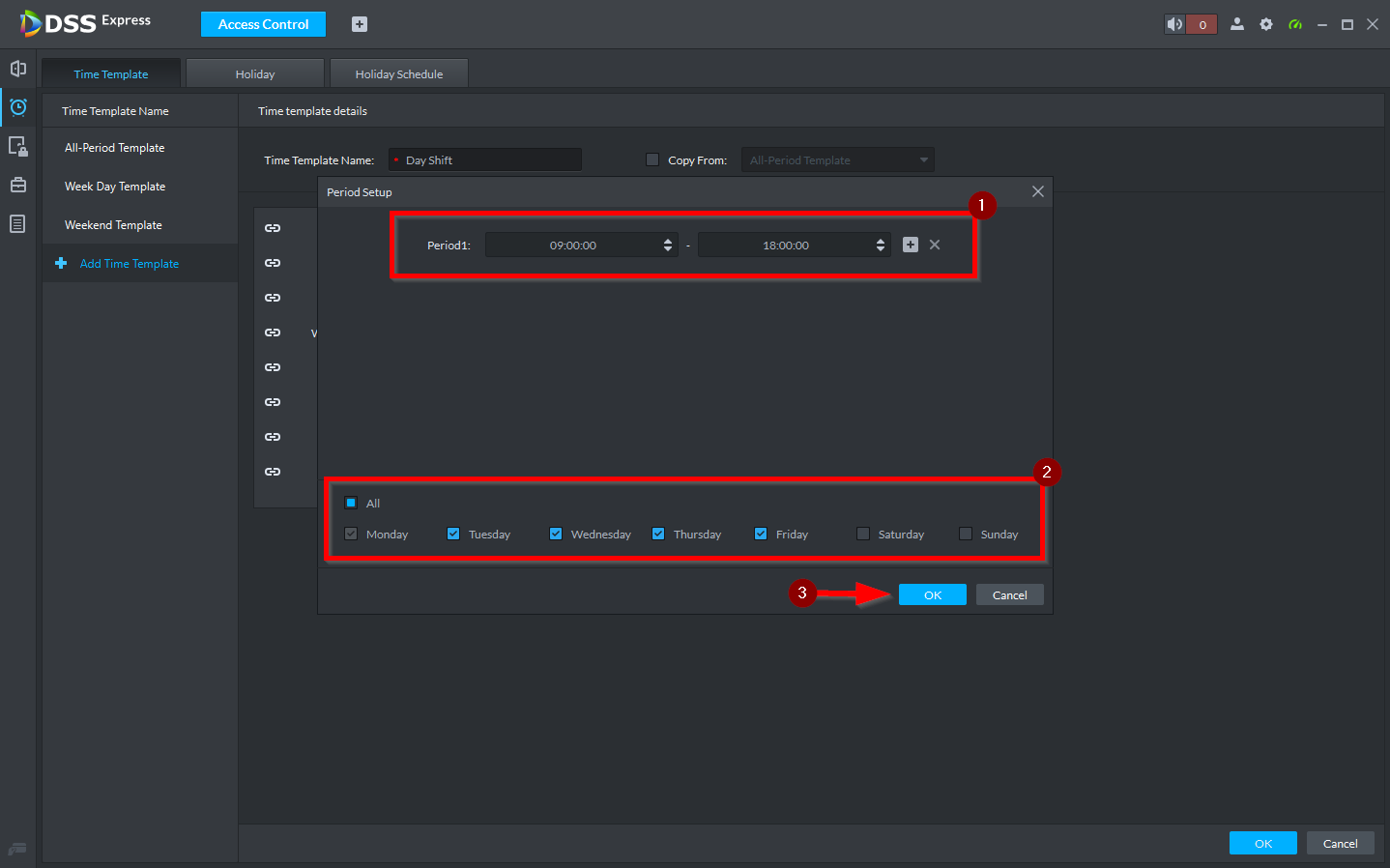Click Add Time Template link

tap(130, 263)
